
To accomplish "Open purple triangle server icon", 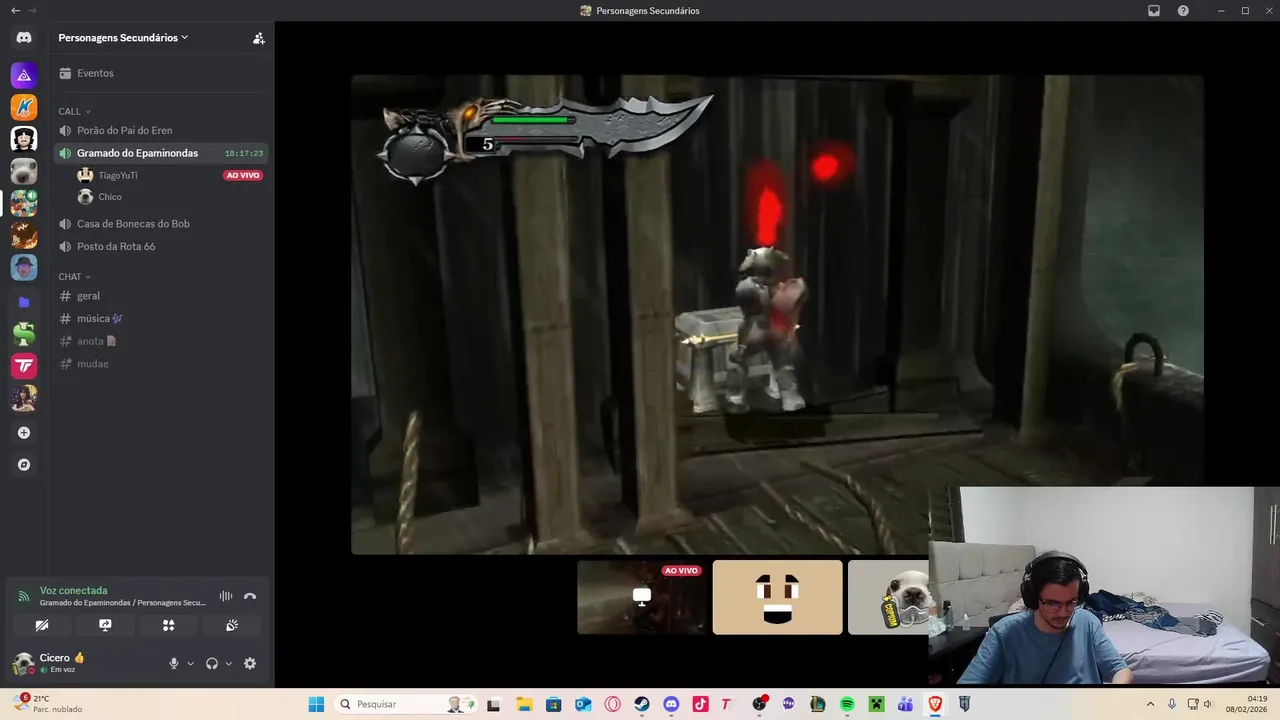I will tap(24, 75).
